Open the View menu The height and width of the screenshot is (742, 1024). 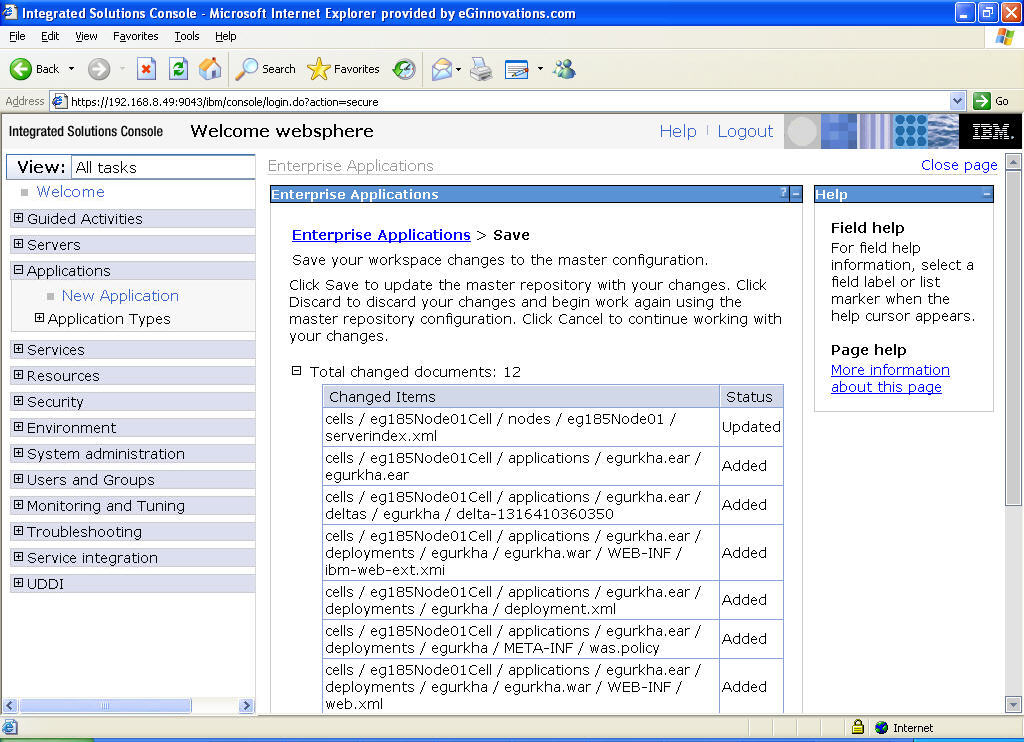[86, 37]
